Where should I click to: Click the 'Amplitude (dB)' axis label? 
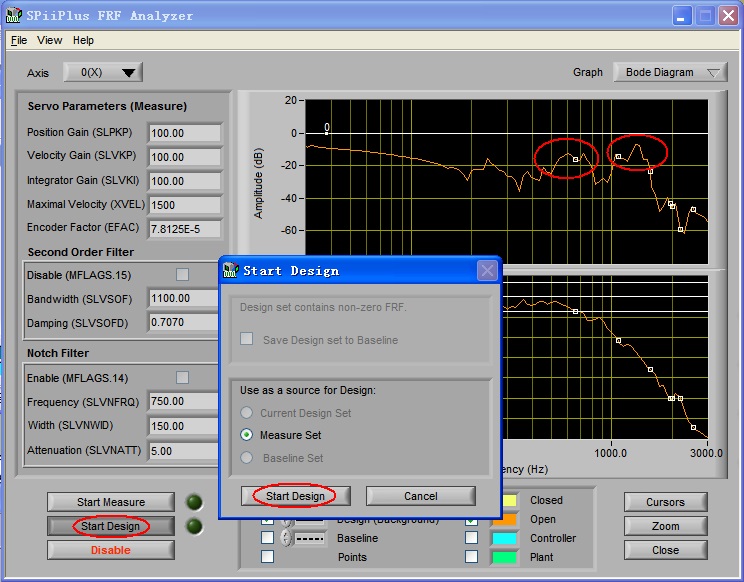[x=258, y=183]
